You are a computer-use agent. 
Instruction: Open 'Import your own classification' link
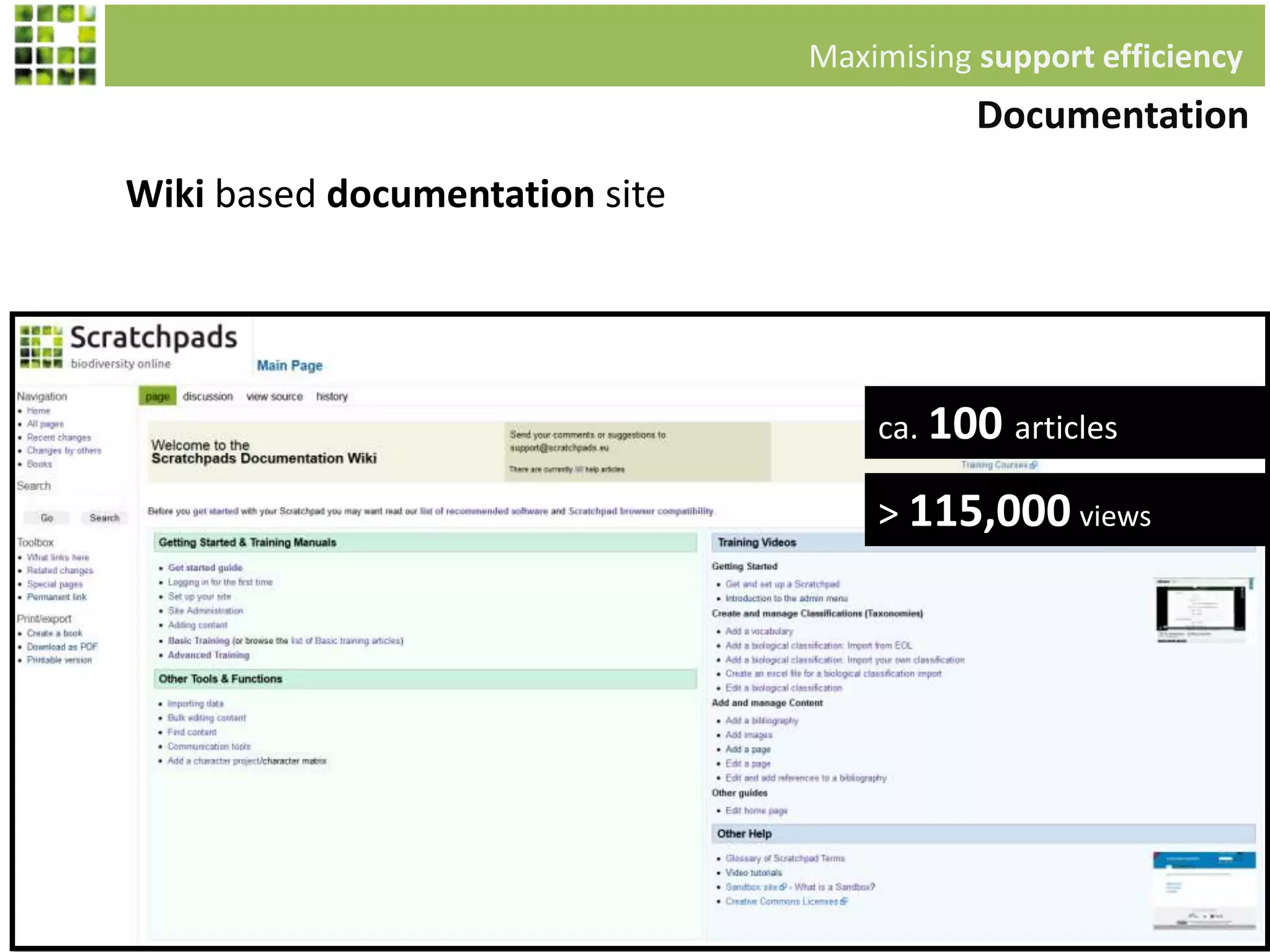point(845,660)
